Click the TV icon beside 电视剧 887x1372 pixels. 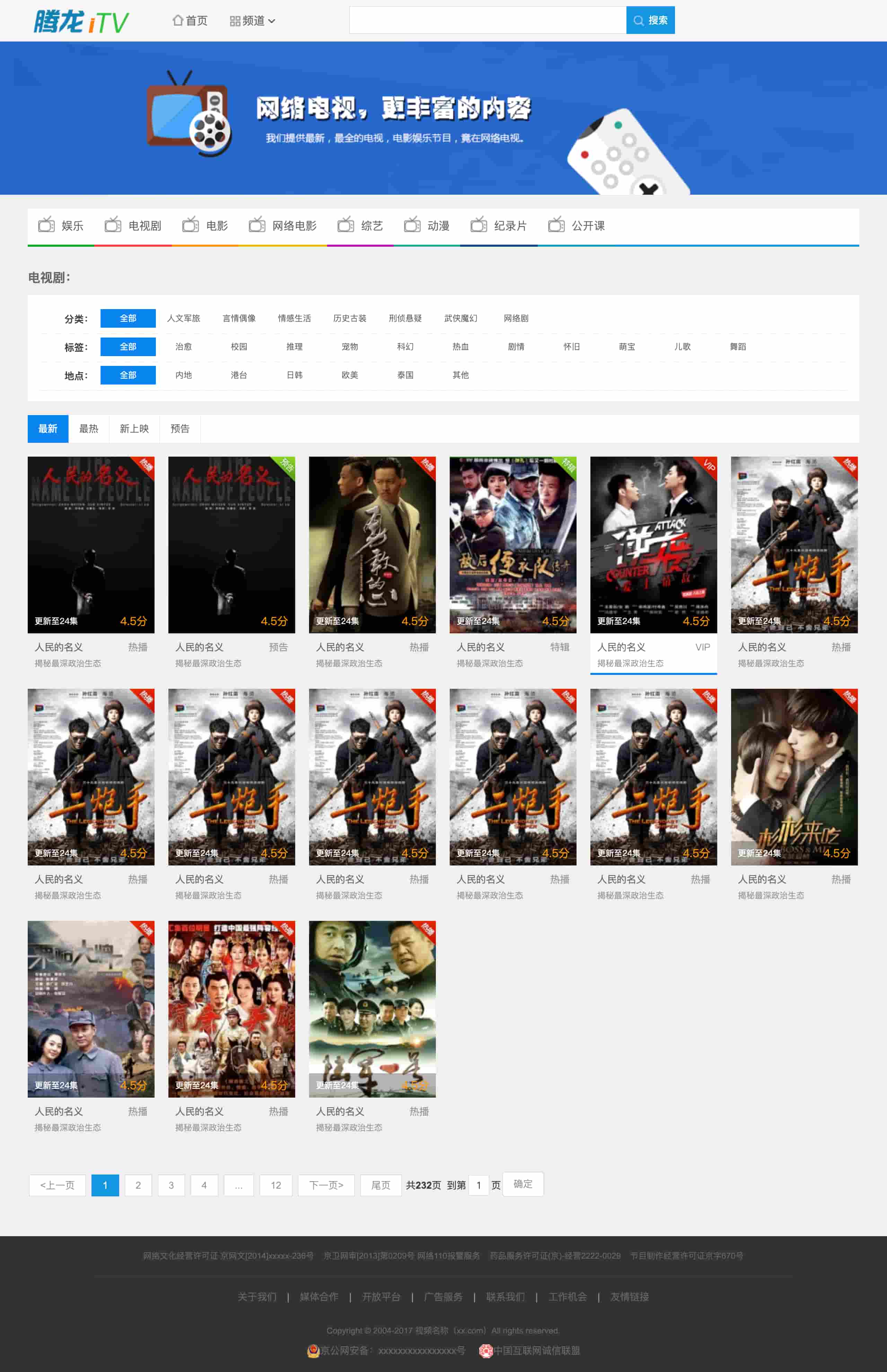click(x=113, y=225)
